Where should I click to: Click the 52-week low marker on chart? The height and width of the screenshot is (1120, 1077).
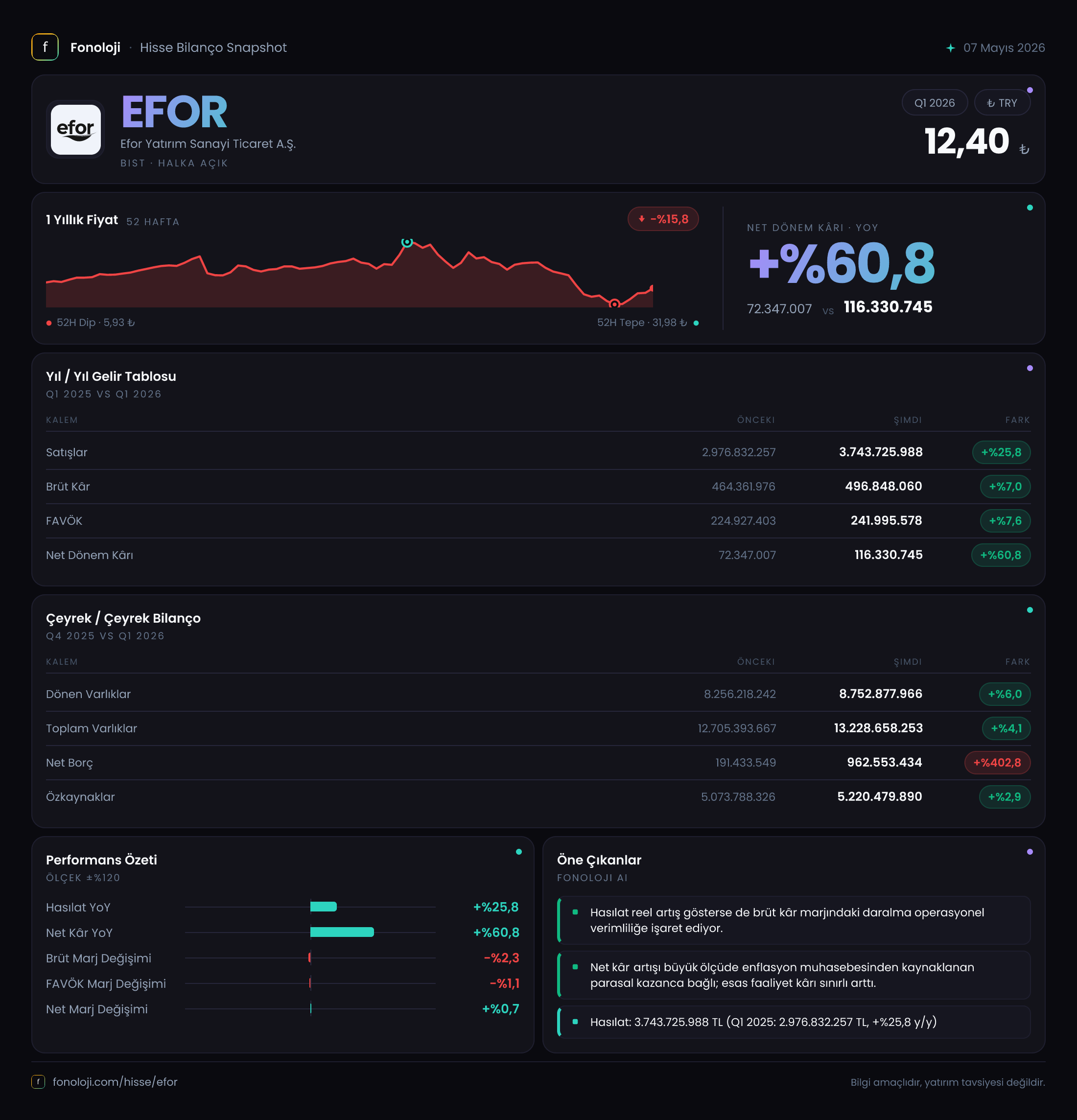click(614, 303)
